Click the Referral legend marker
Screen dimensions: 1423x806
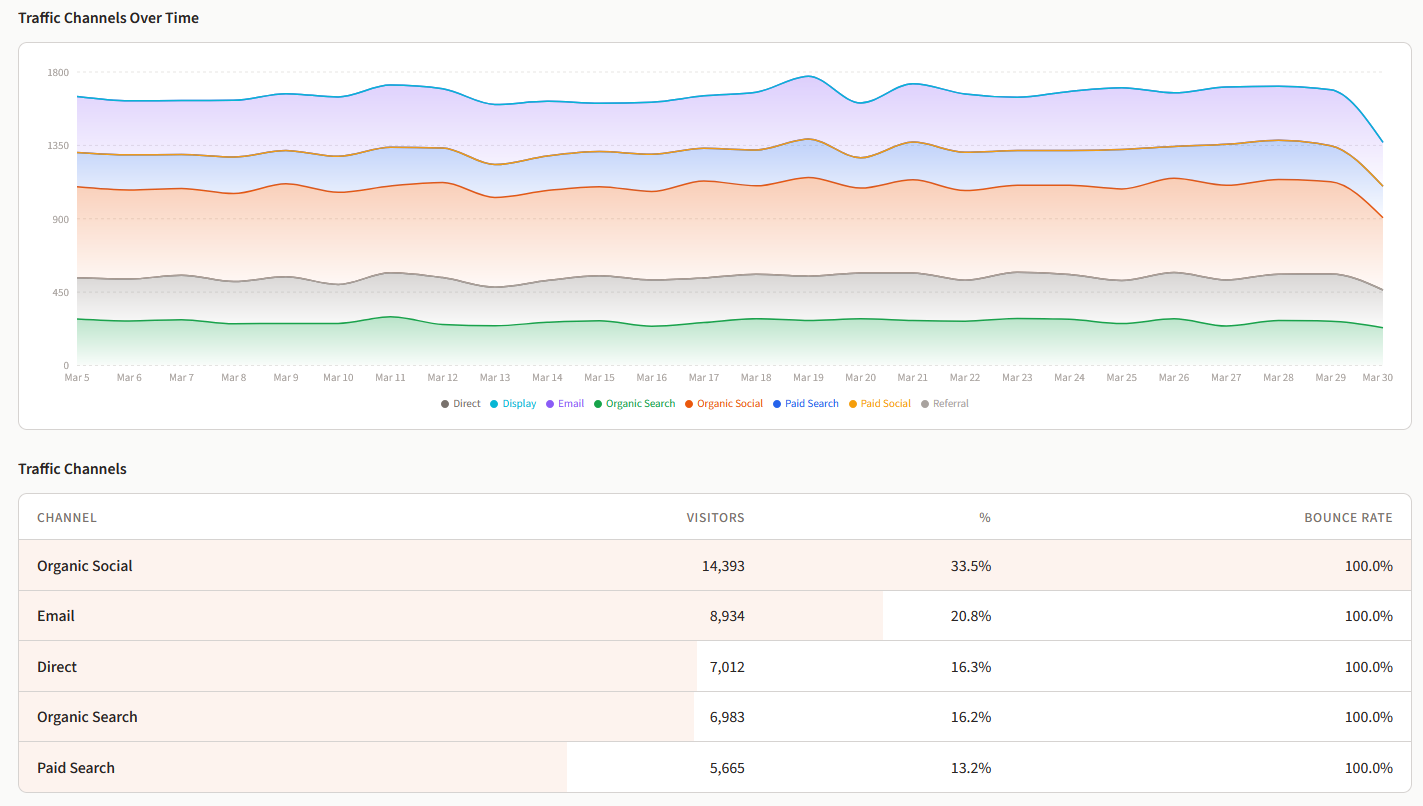coord(924,403)
